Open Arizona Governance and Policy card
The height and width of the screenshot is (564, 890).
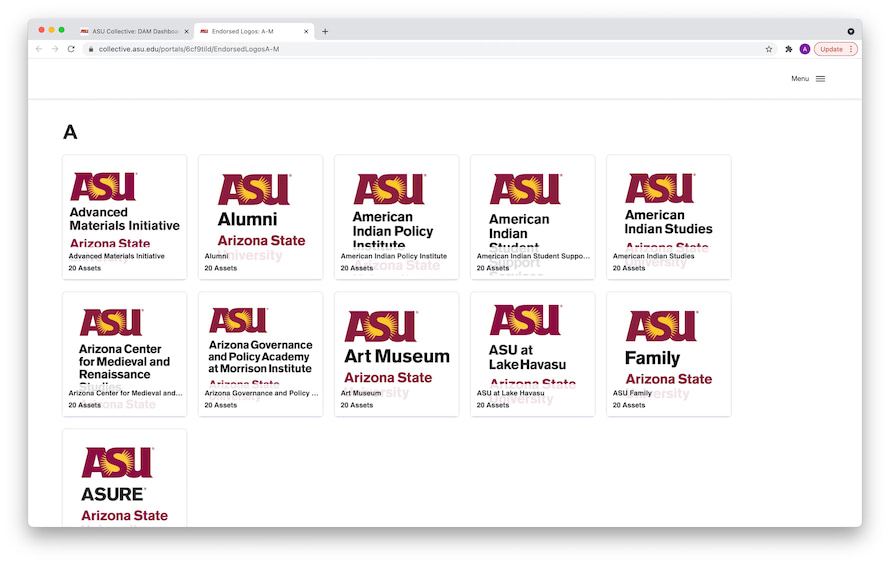[261, 354]
